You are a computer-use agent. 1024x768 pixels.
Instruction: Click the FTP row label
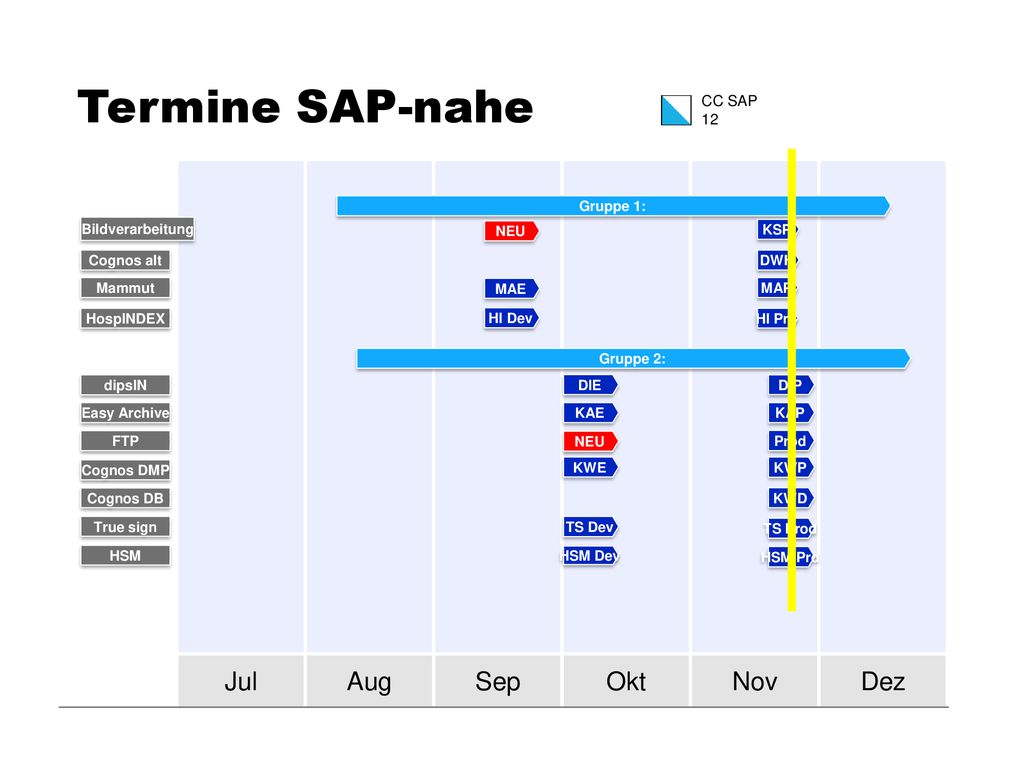point(125,441)
